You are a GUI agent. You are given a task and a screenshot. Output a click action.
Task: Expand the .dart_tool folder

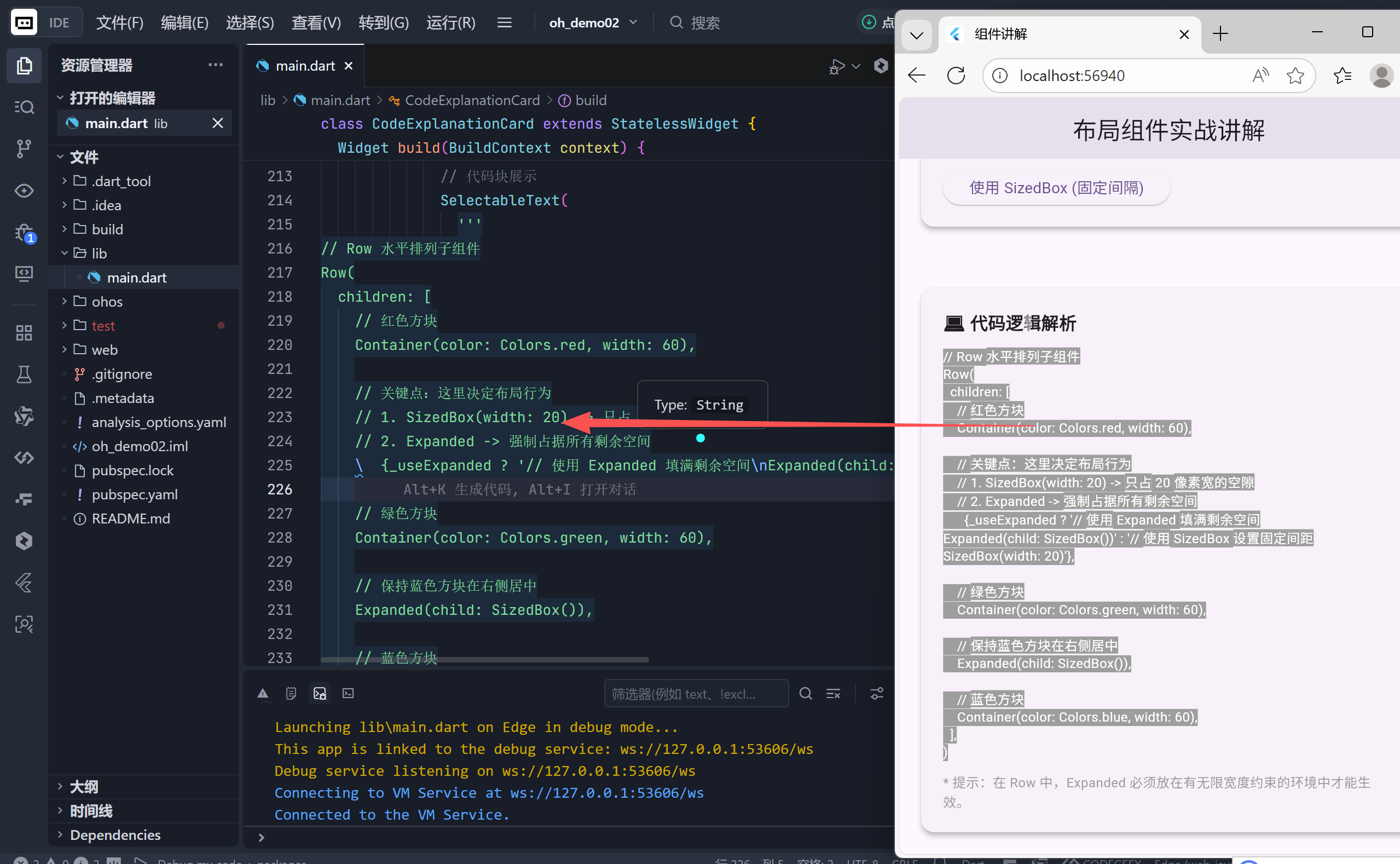[x=121, y=181]
